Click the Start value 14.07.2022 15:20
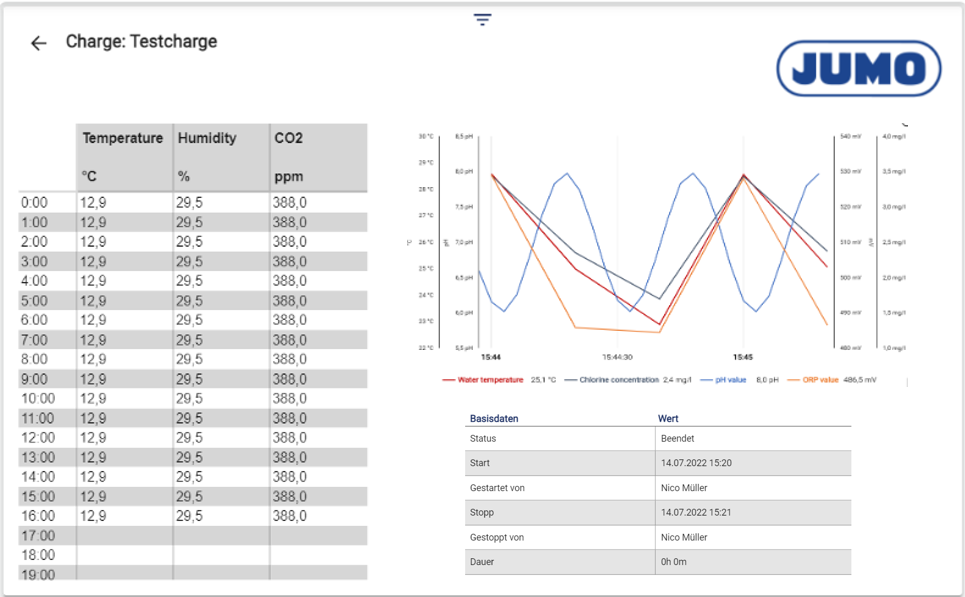Image resolution: width=965 pixels, height=597 pixels. pyautogui.click(x=699, y=464)
